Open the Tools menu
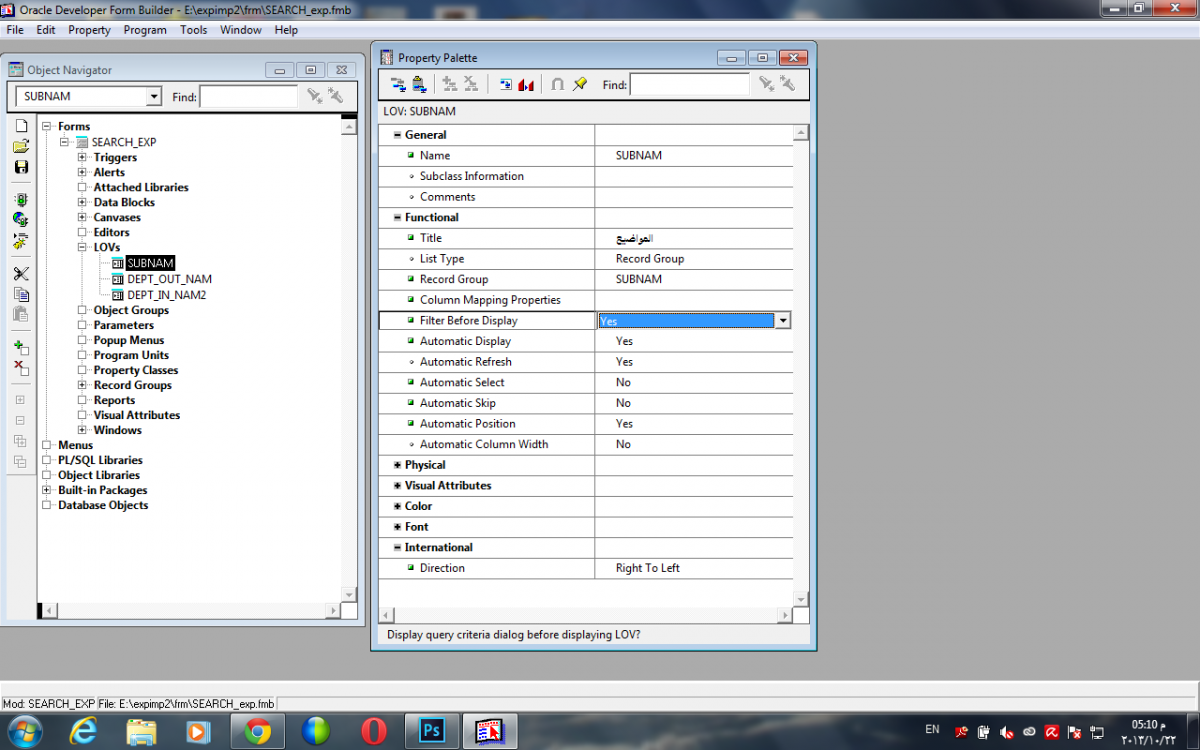Image resolution: width=1200 pixels, height=750 pixels. [x=193, y=30]
